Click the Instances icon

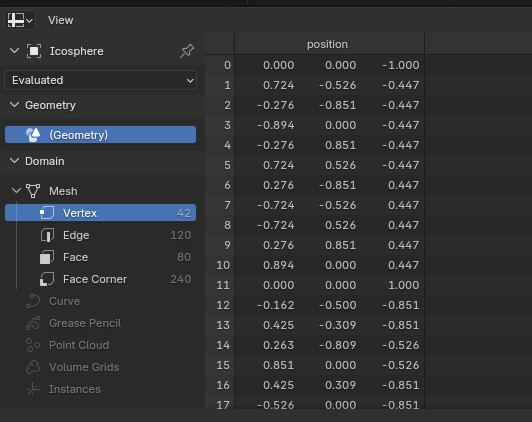[33, 389]
